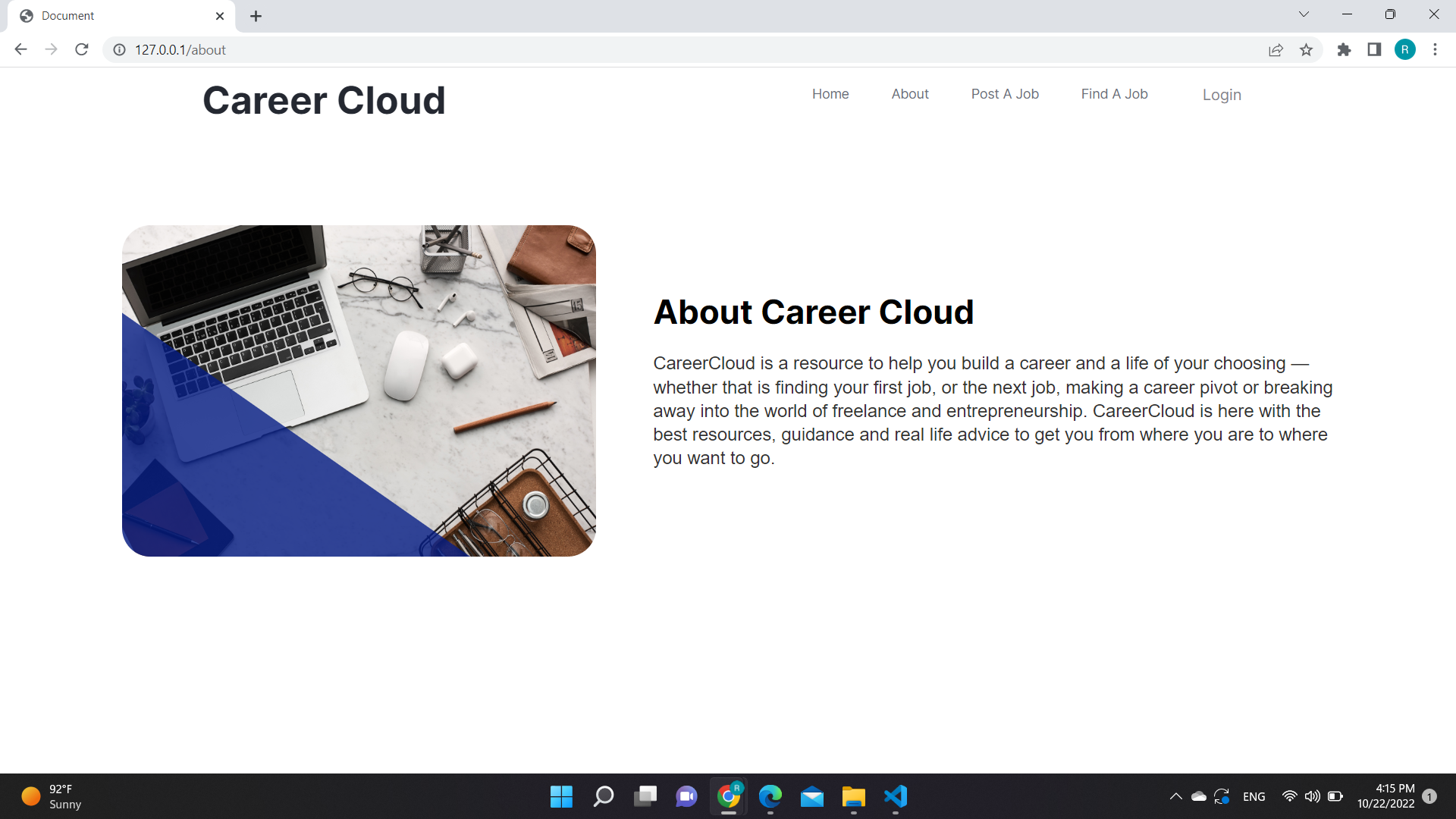The image size is (1456, 819).
Task: Reload the Career Cloud page
Action: [81, 49]
